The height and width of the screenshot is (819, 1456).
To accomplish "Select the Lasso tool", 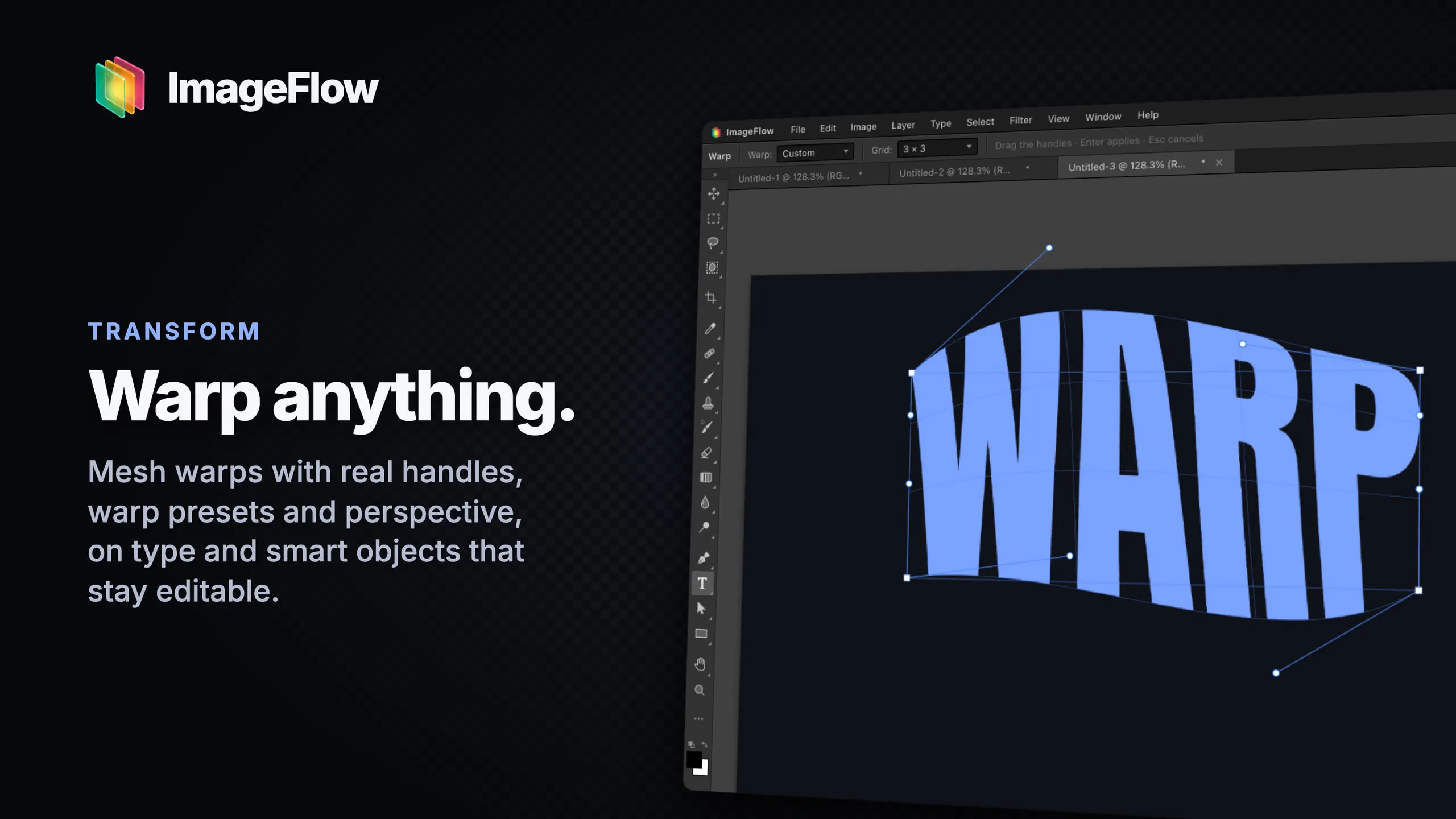I will [712, 243].
